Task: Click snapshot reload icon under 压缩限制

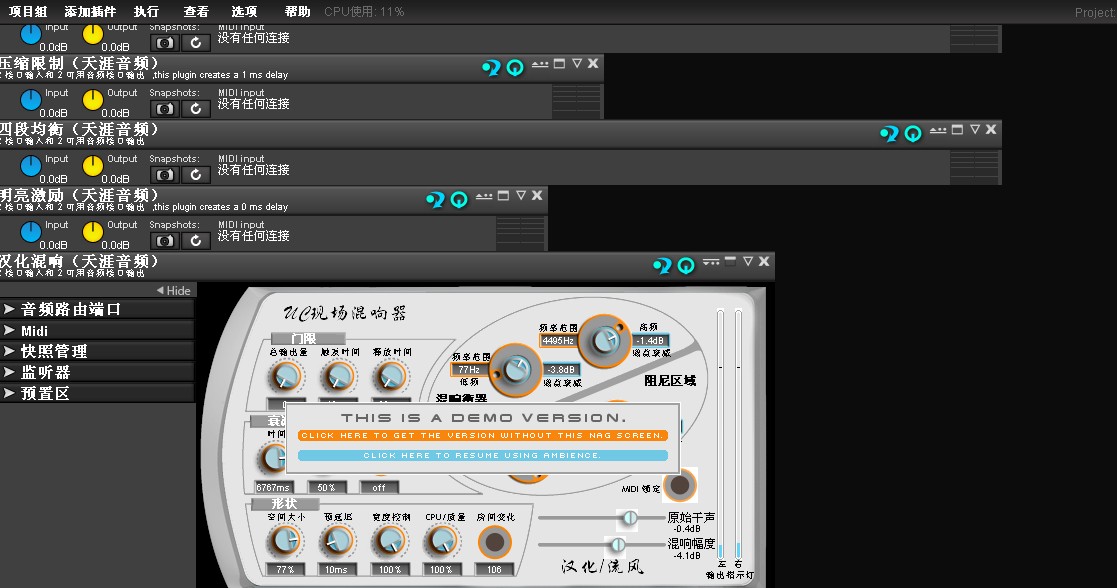Action: 196,109
